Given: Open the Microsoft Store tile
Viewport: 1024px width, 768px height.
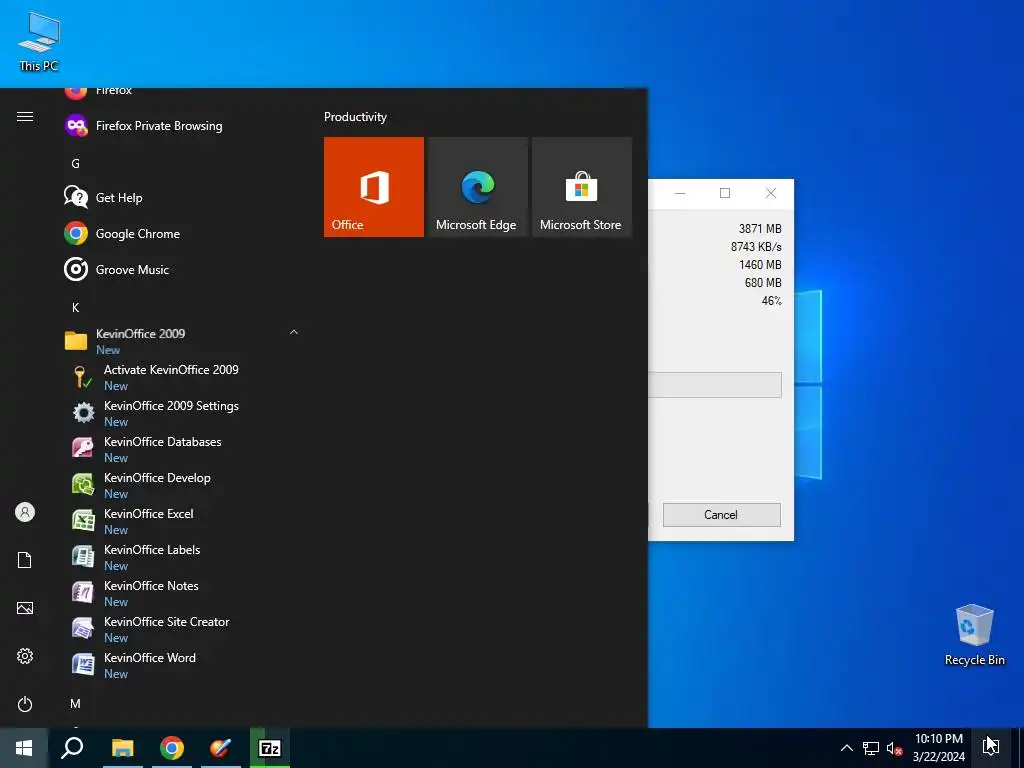Looking at the screenshot, I should tap(582, 187).
